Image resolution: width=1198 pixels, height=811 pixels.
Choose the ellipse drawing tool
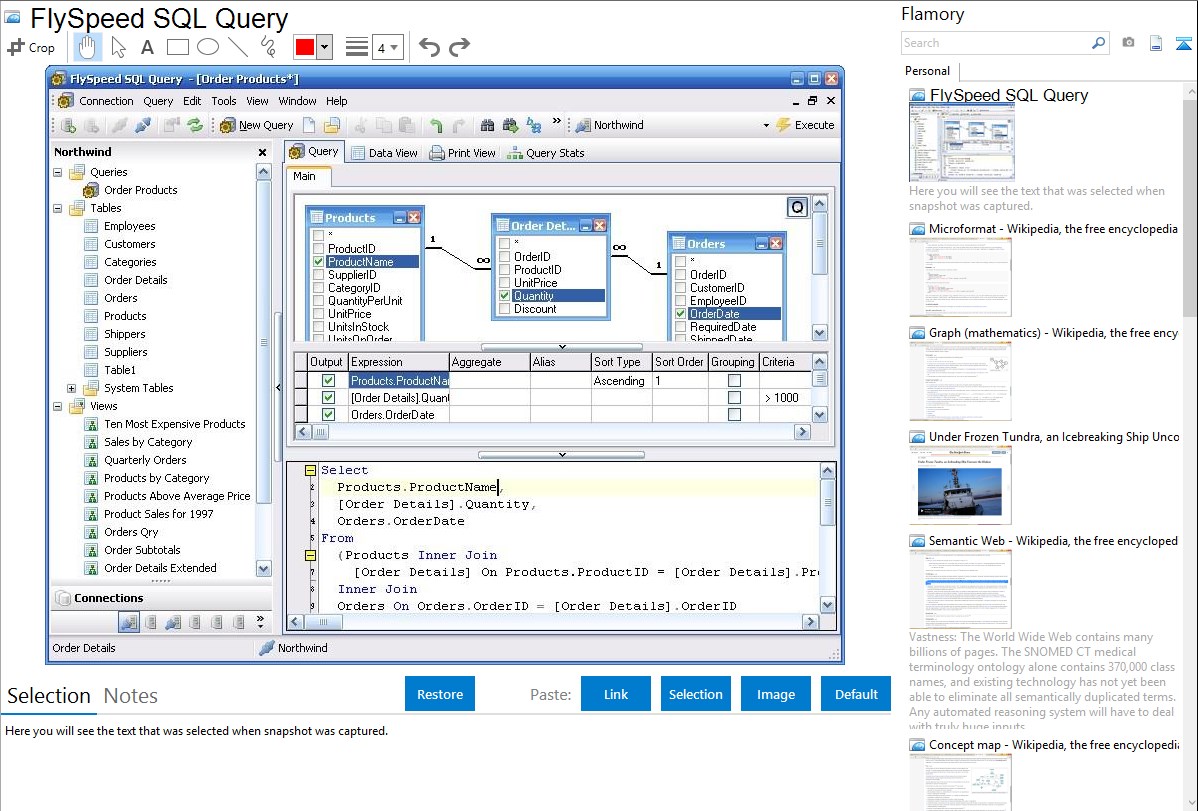207,47
